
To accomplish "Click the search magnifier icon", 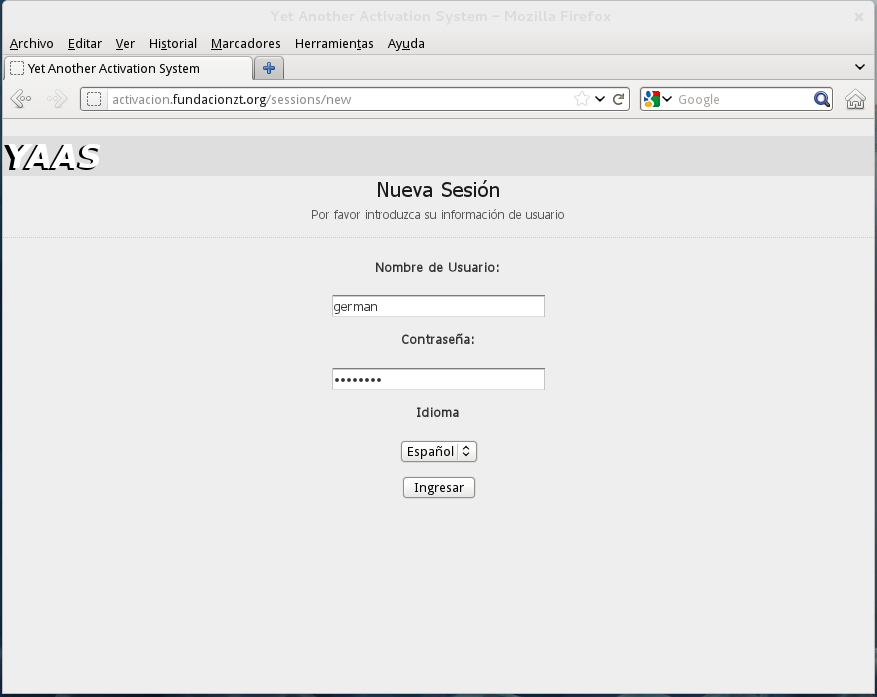I will [x=822, y=99].
